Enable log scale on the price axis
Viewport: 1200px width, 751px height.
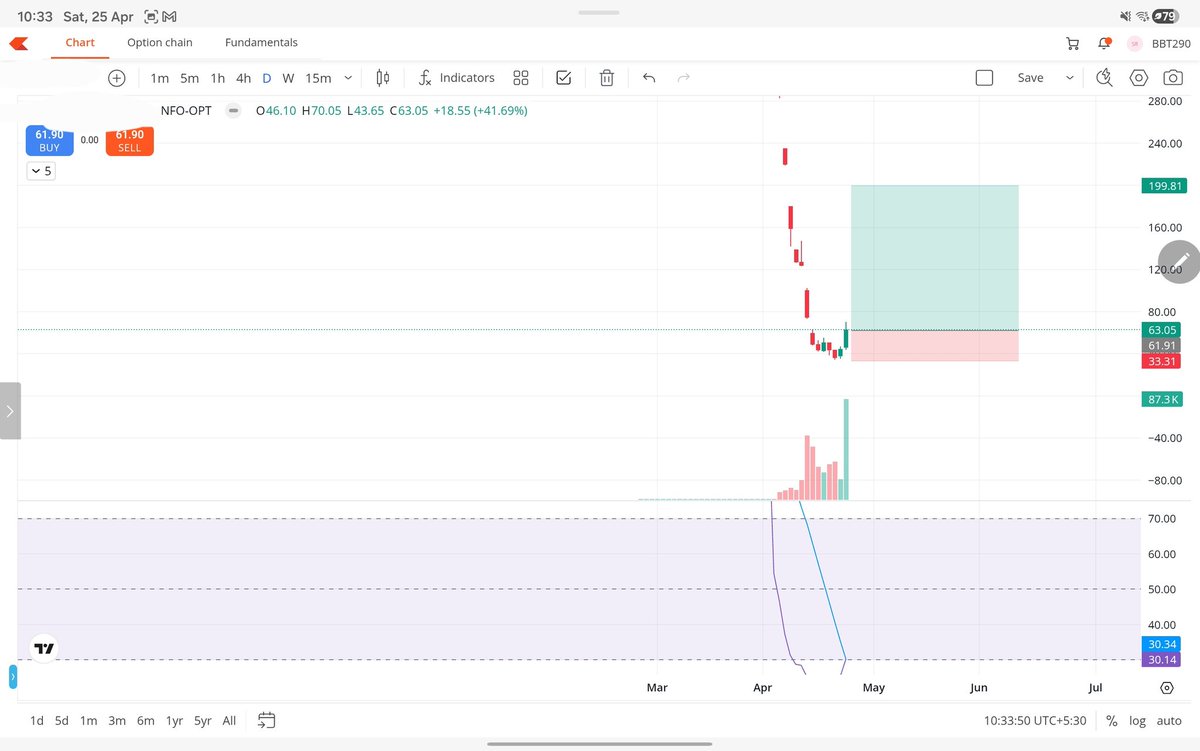1137,720
